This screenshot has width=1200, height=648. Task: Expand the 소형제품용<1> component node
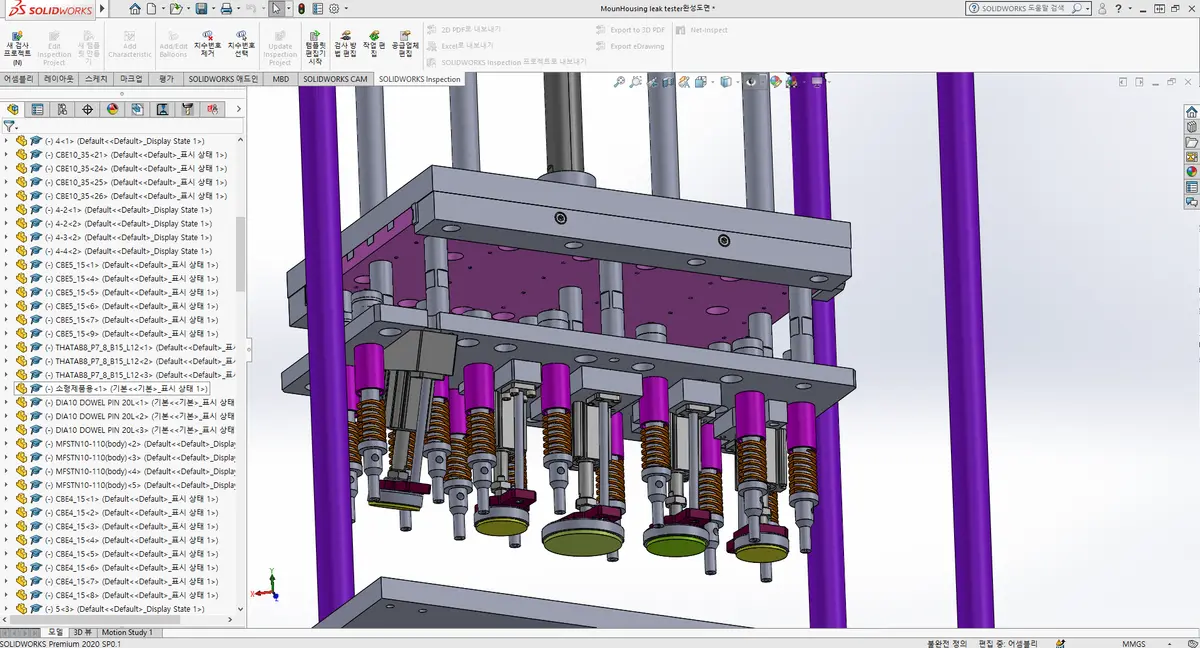6,388
